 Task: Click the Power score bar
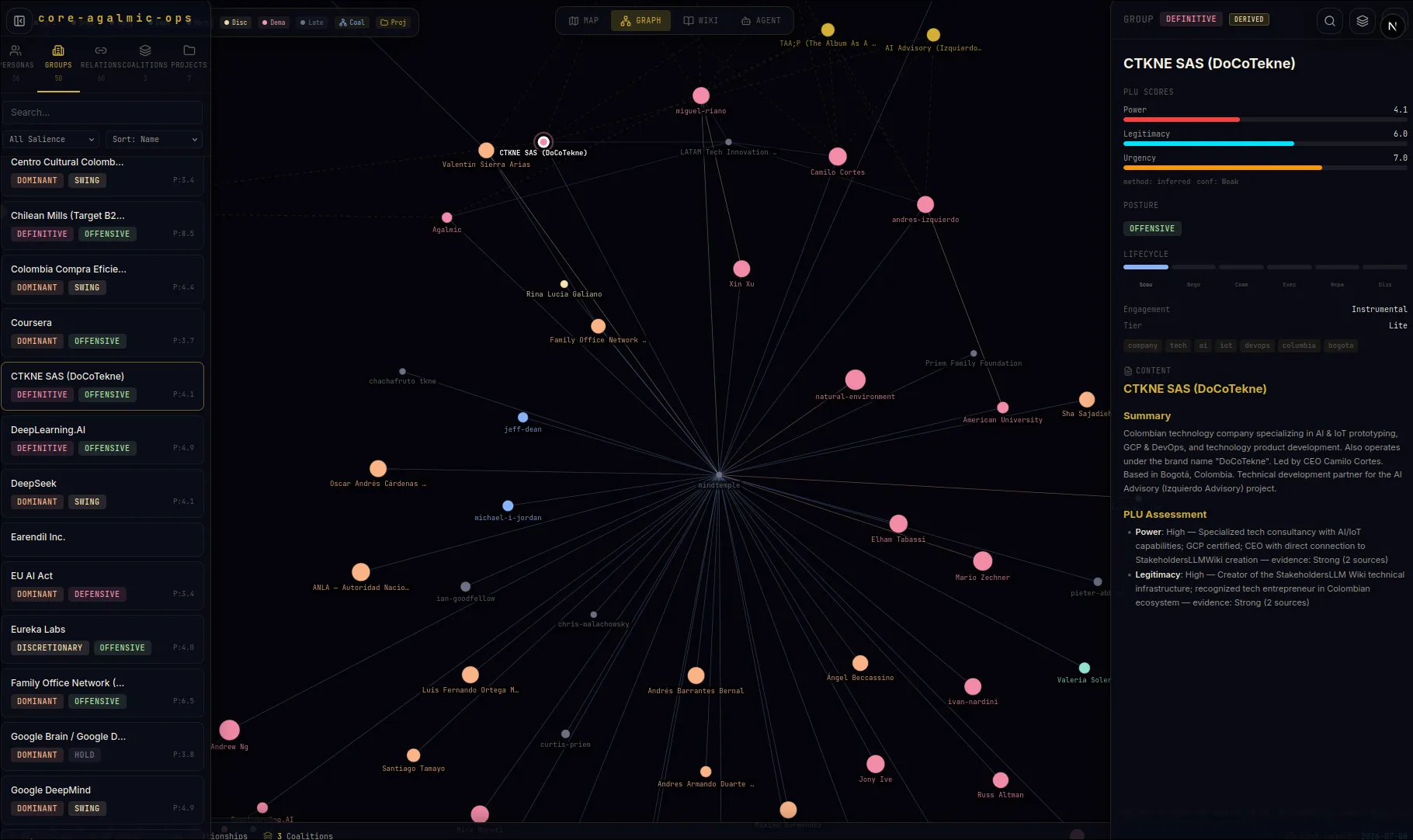1265,120
